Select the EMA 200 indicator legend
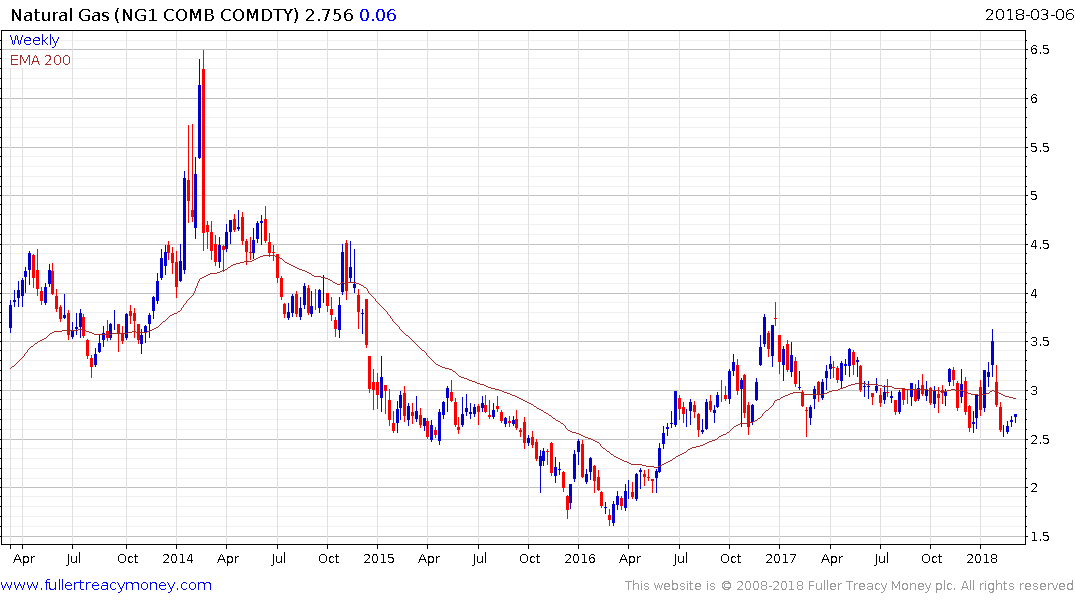Image resolution: width=1075 pixels, height=600 pixels. click(40, 60)
